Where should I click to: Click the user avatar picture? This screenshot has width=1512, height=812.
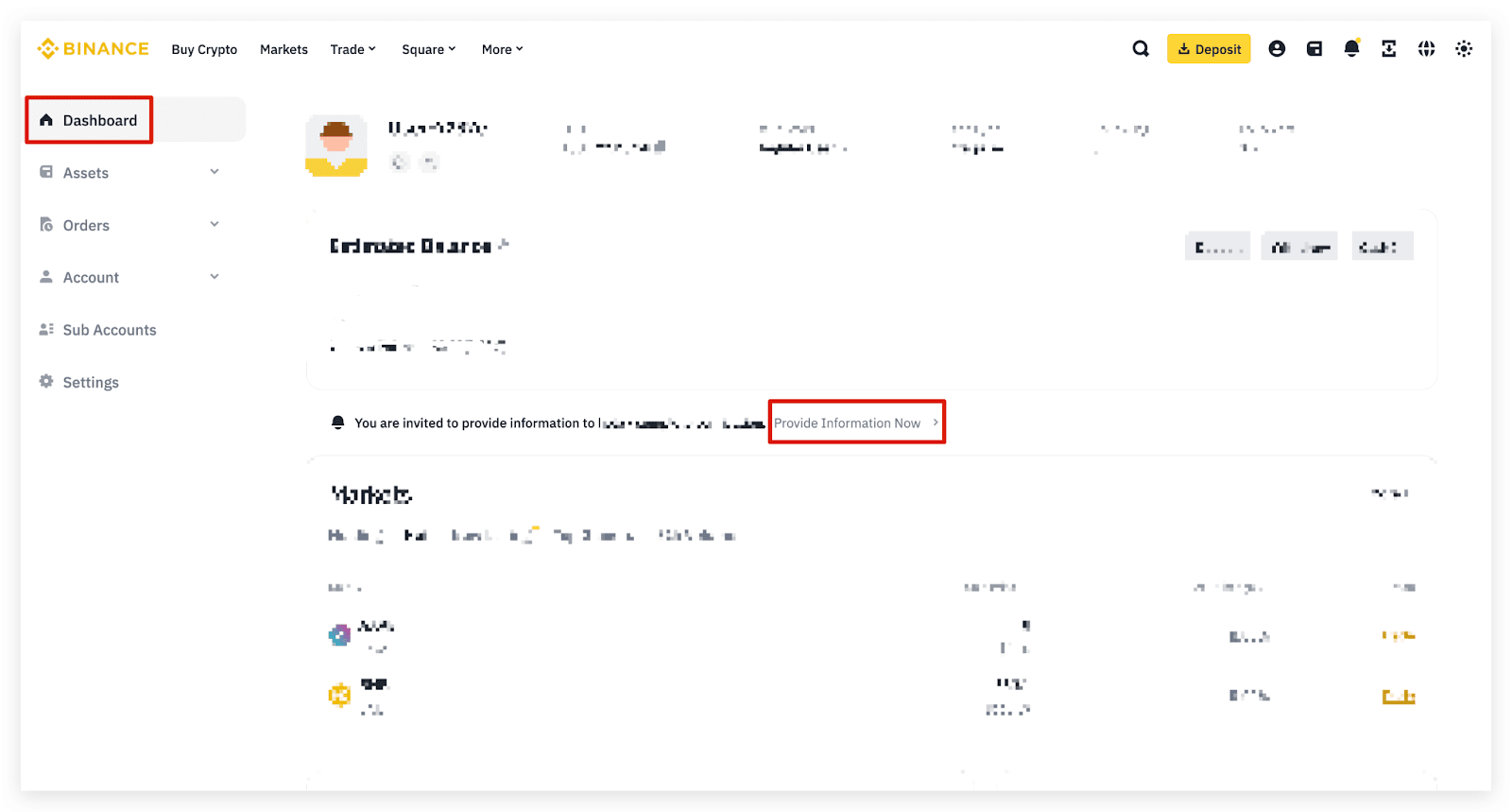point(336,147)
